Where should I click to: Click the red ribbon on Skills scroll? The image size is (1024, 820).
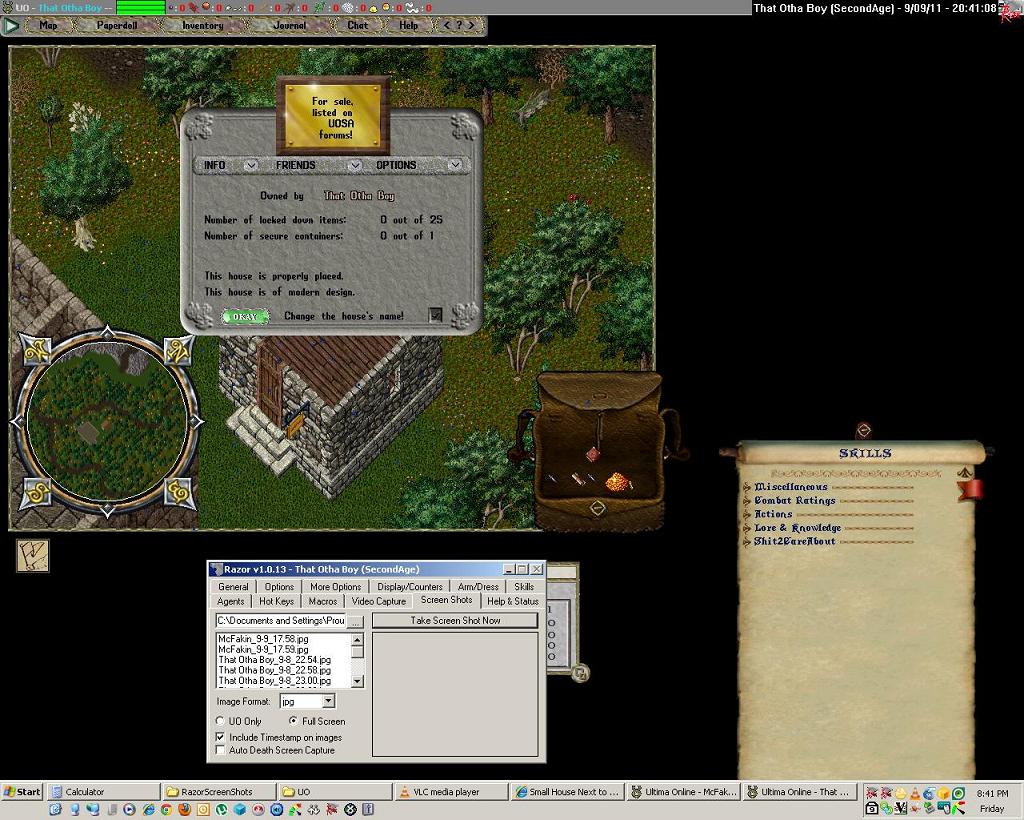pos(969,489)
